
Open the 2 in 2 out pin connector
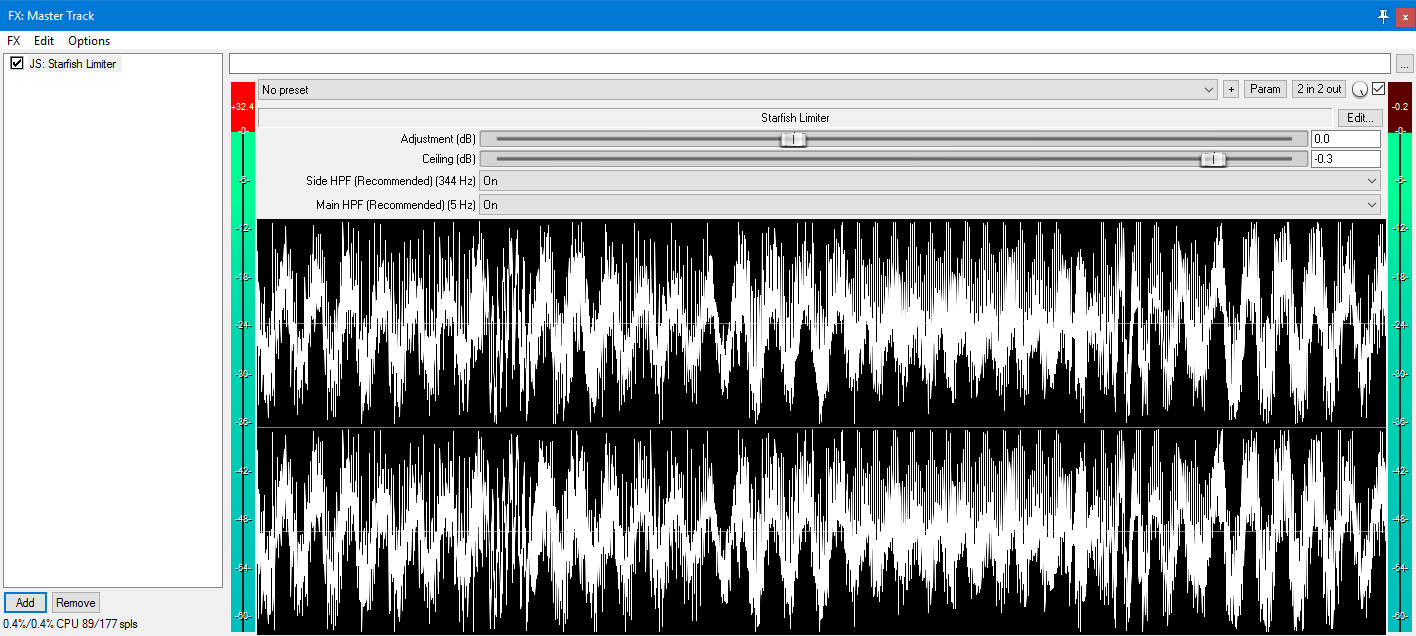pos(1319,89)
